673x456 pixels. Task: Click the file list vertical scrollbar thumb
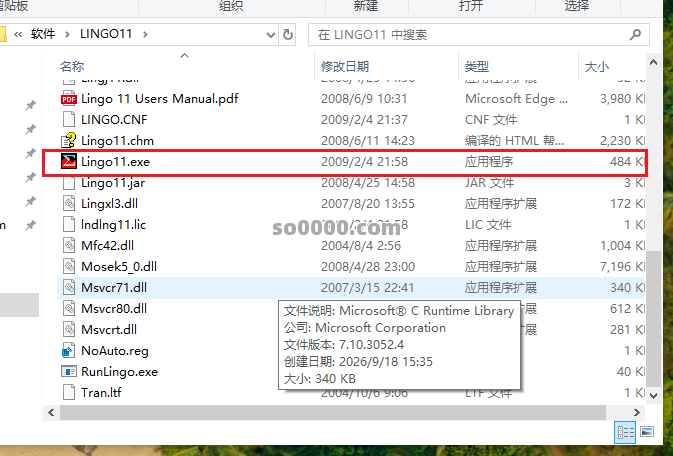[x=653, y=319]
